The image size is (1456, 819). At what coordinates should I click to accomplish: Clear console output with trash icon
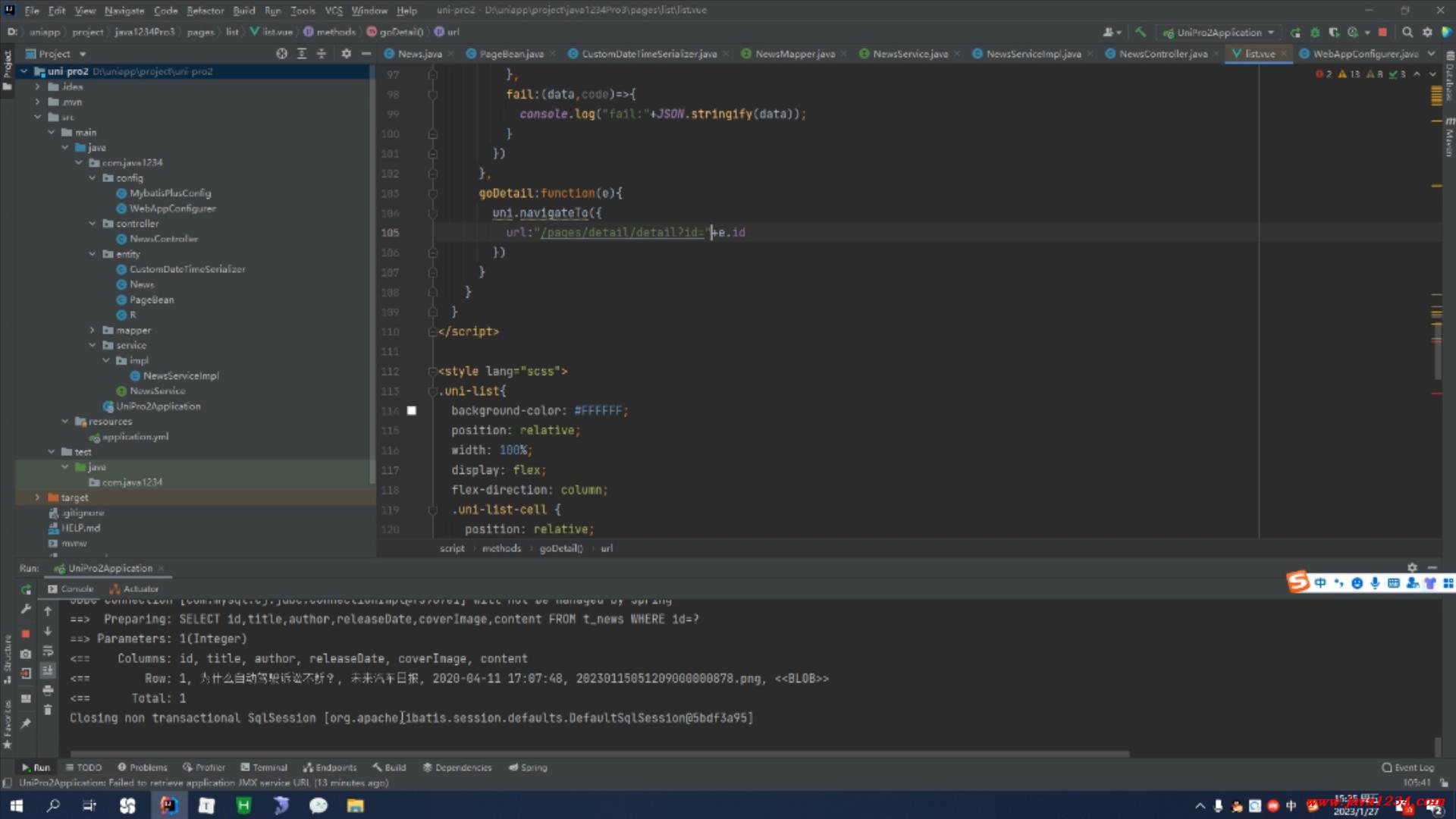coord(48,710)
